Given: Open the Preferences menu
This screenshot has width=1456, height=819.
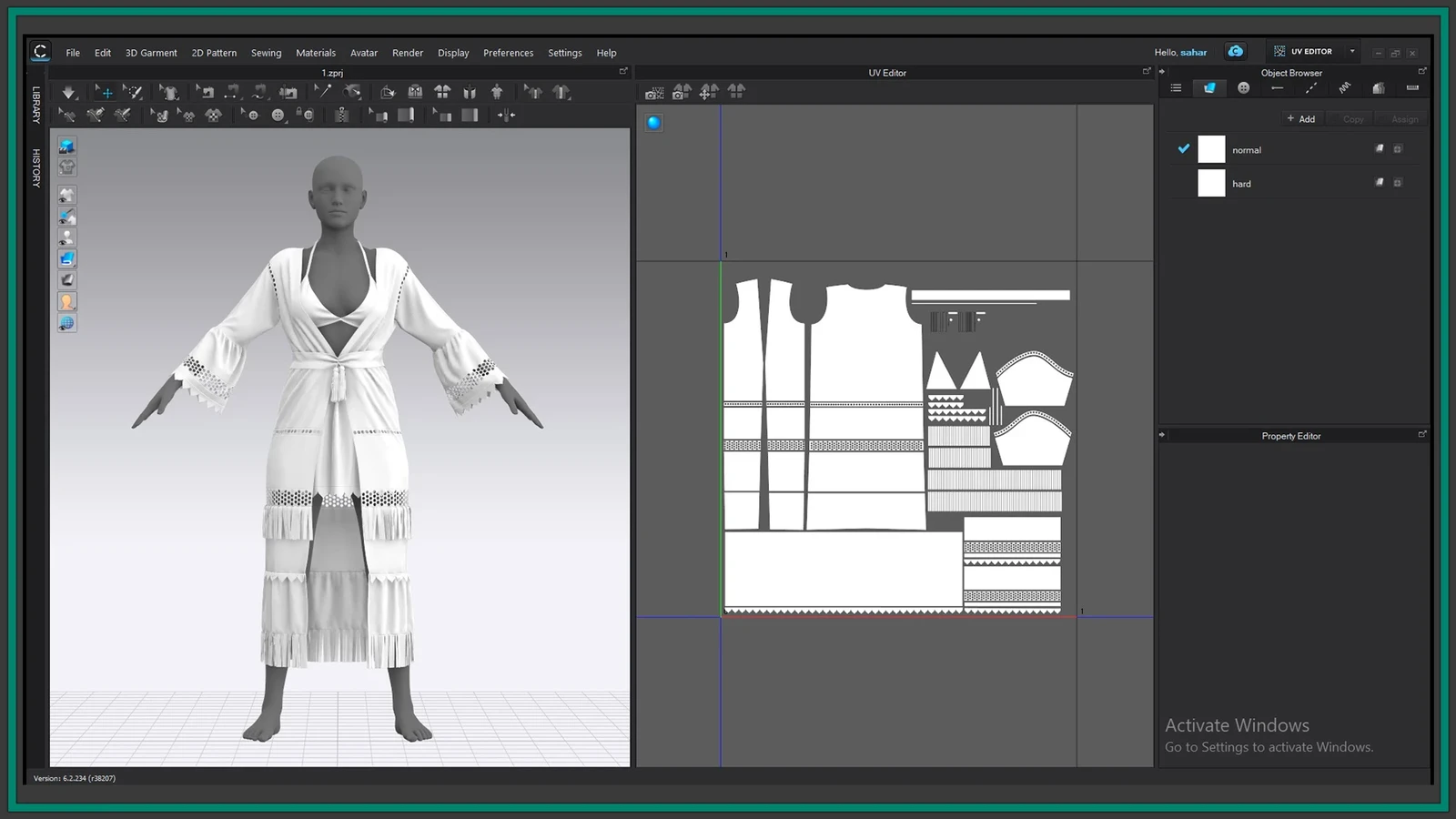Looking at the screenshot, I should point(509,53).
